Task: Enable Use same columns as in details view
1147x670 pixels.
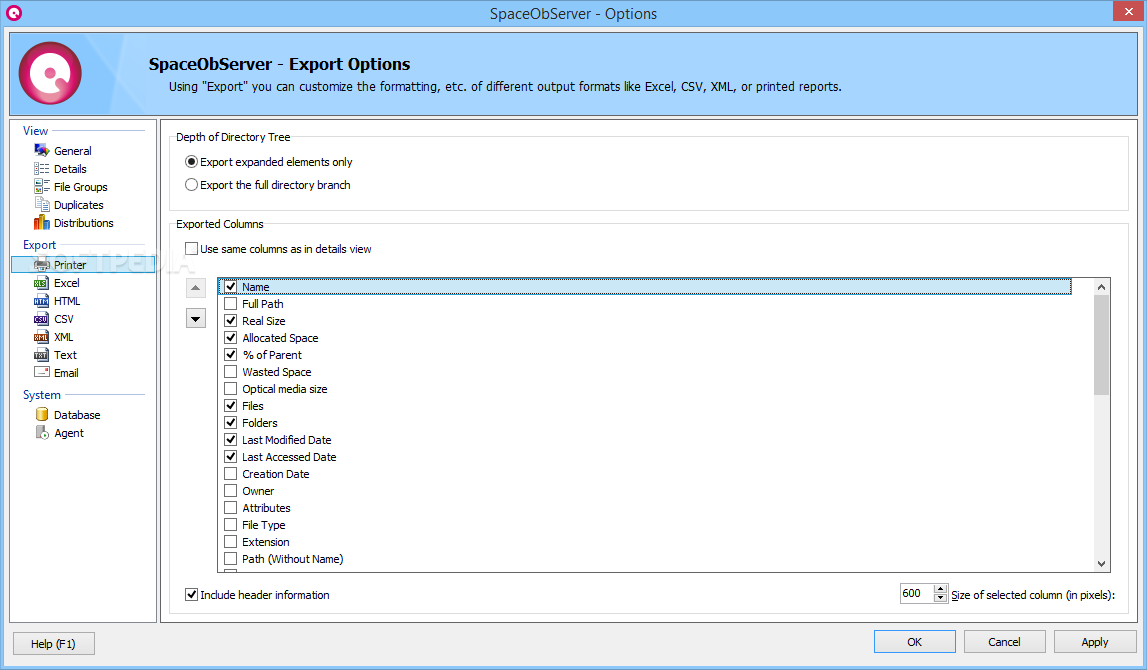Action: (x=192, y=249)
